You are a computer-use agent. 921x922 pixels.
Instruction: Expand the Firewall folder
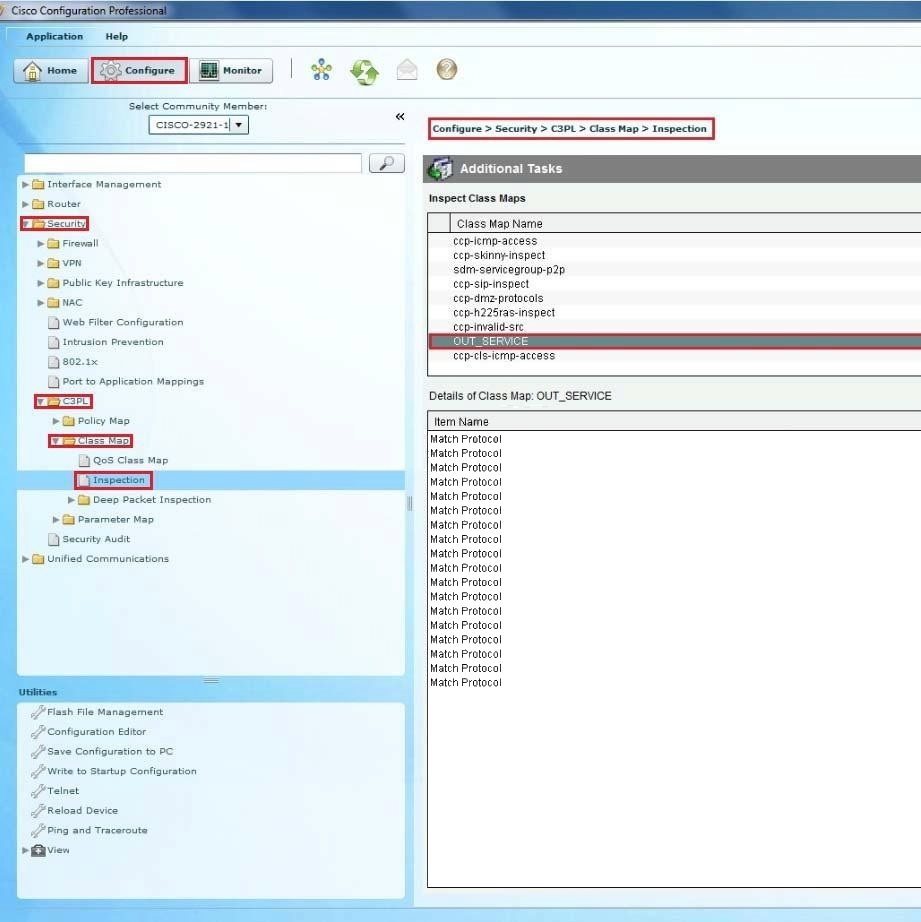(41, 243)
